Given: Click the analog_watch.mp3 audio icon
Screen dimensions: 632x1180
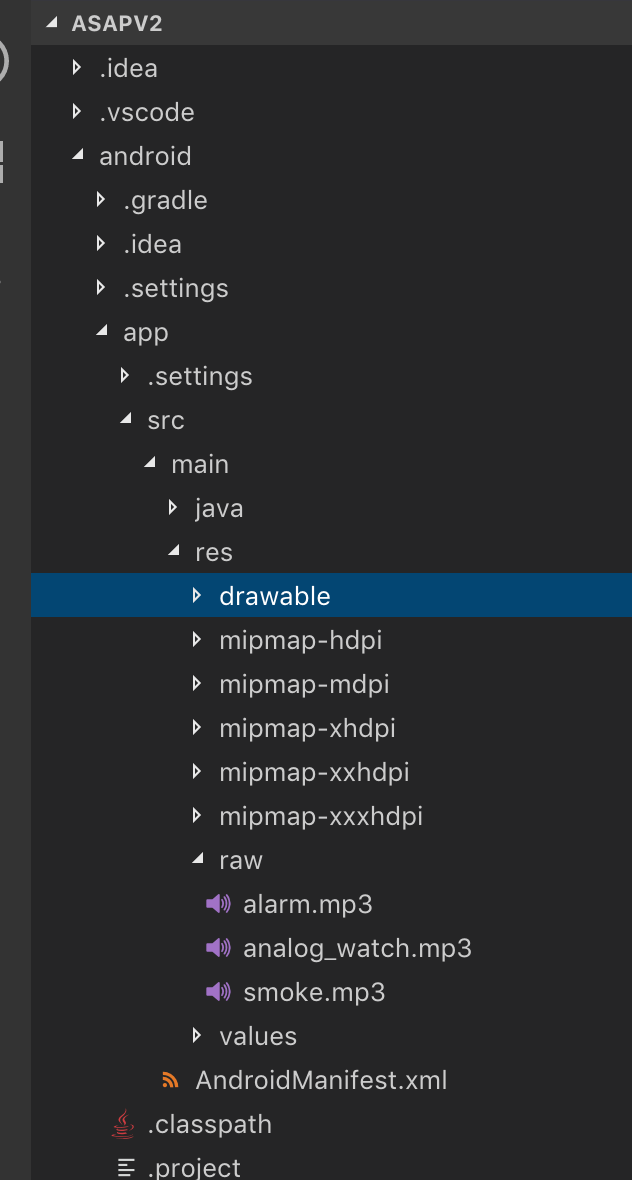Looking at the screenshot, I should (218, 947).
